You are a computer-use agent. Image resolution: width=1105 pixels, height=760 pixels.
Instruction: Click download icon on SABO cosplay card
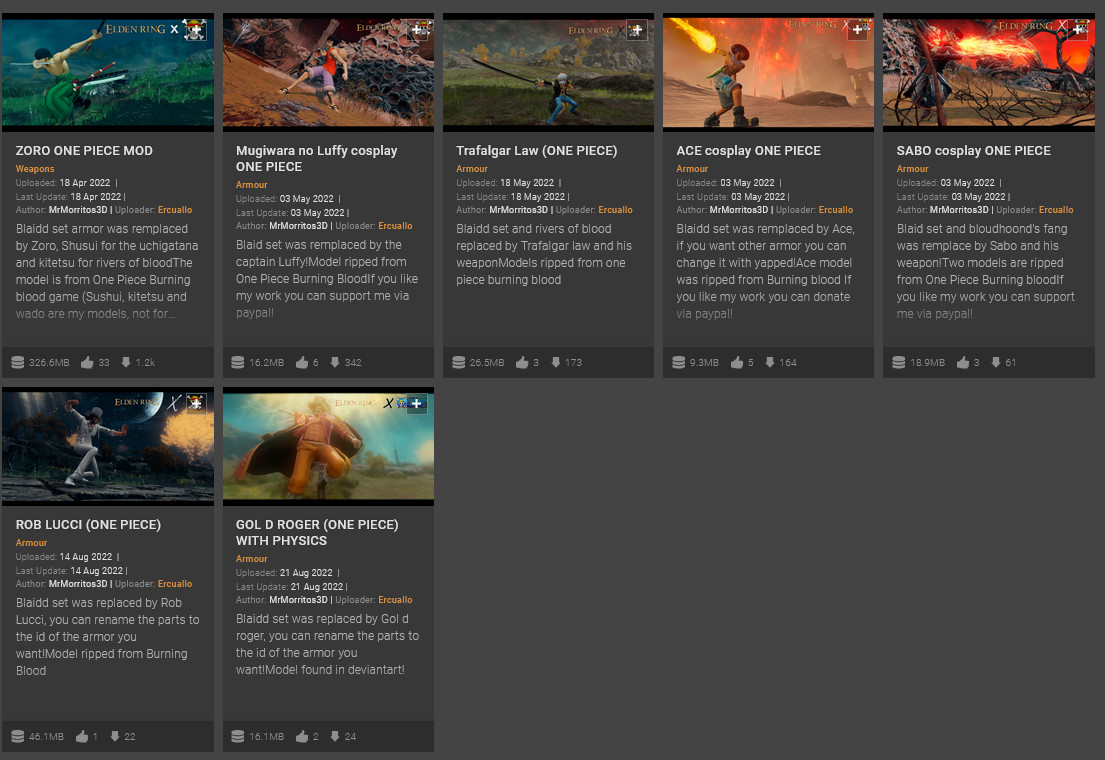[x=996, y=362]
